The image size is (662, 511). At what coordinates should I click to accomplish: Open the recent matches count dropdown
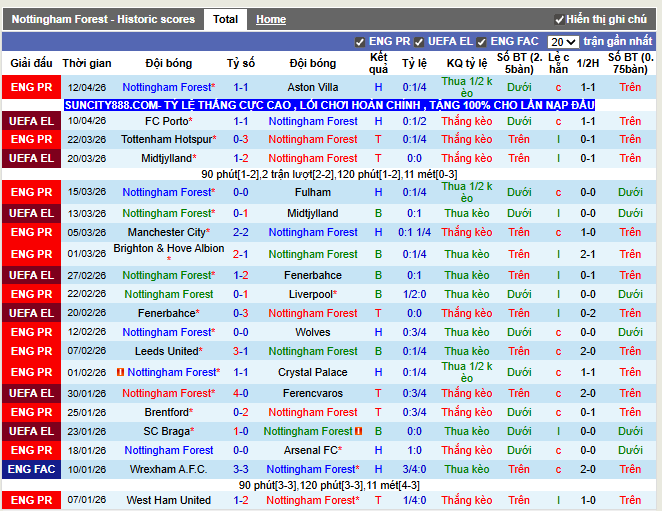click(x=563, y=42)
